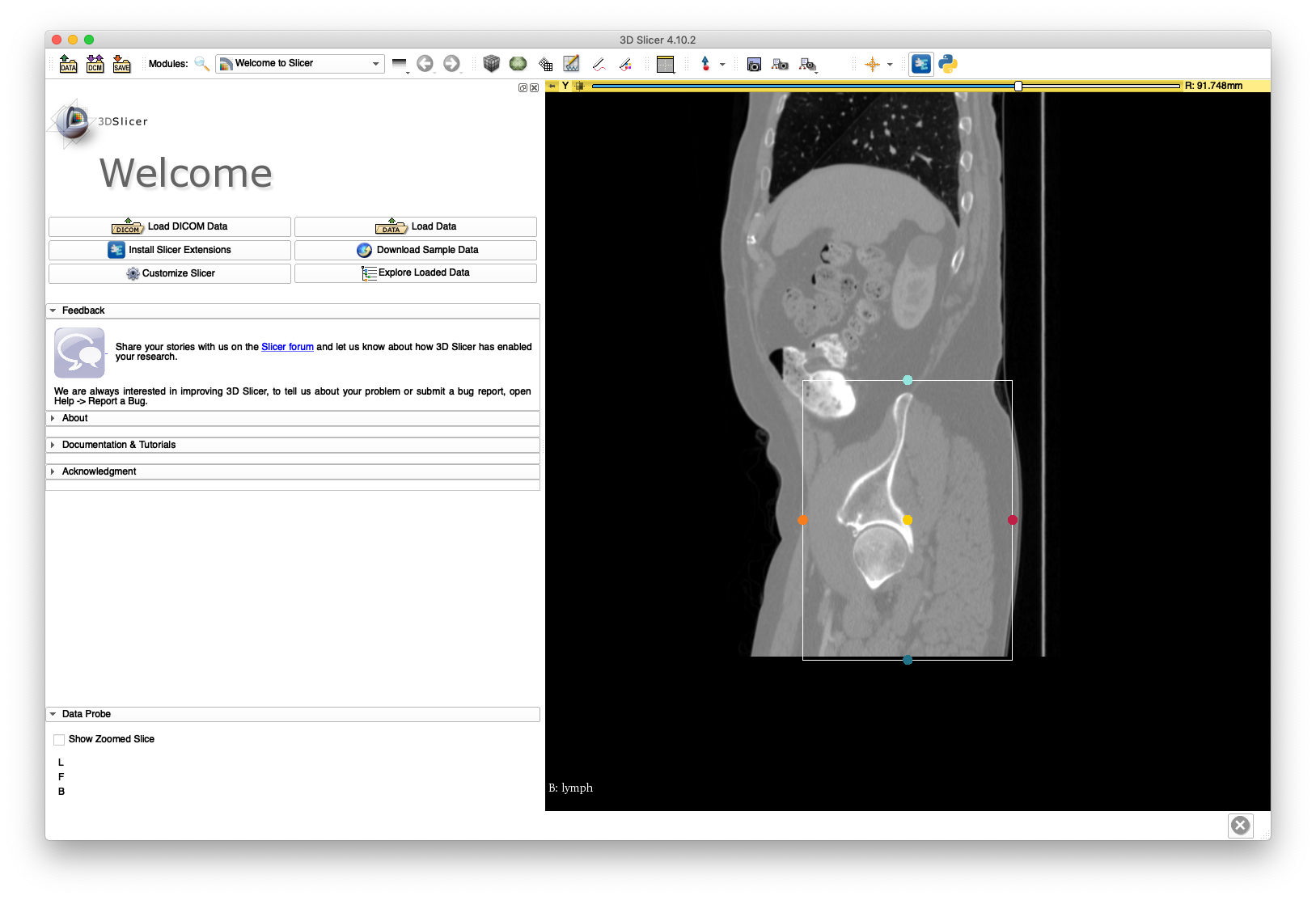Click the Load Data button
1316x900 pixels.
coord(416,226)
